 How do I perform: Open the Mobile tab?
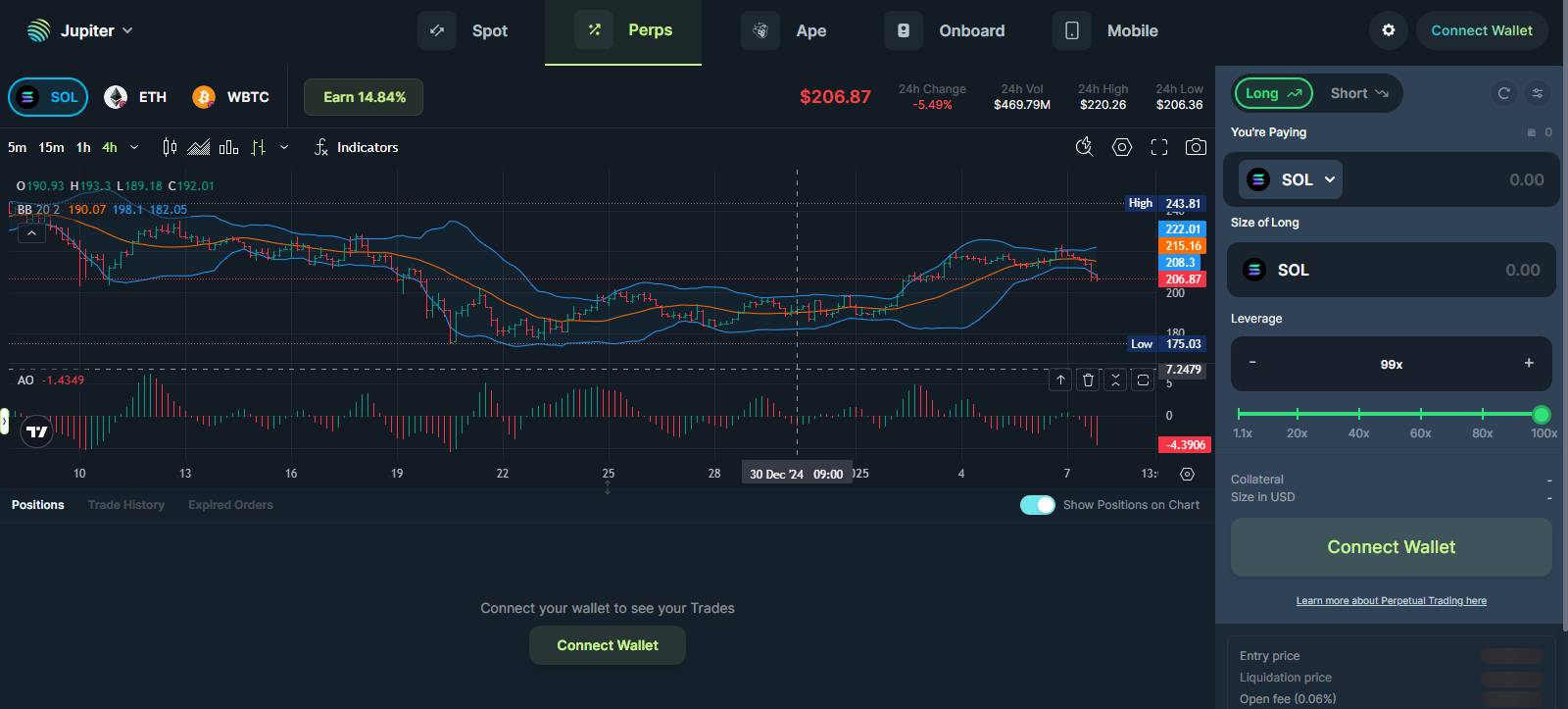(x=1105, y=30)
